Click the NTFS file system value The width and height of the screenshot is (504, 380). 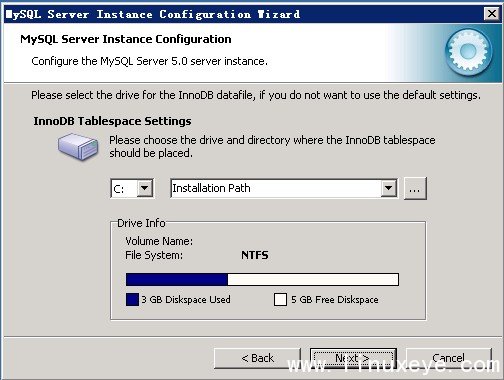[255, 255]
